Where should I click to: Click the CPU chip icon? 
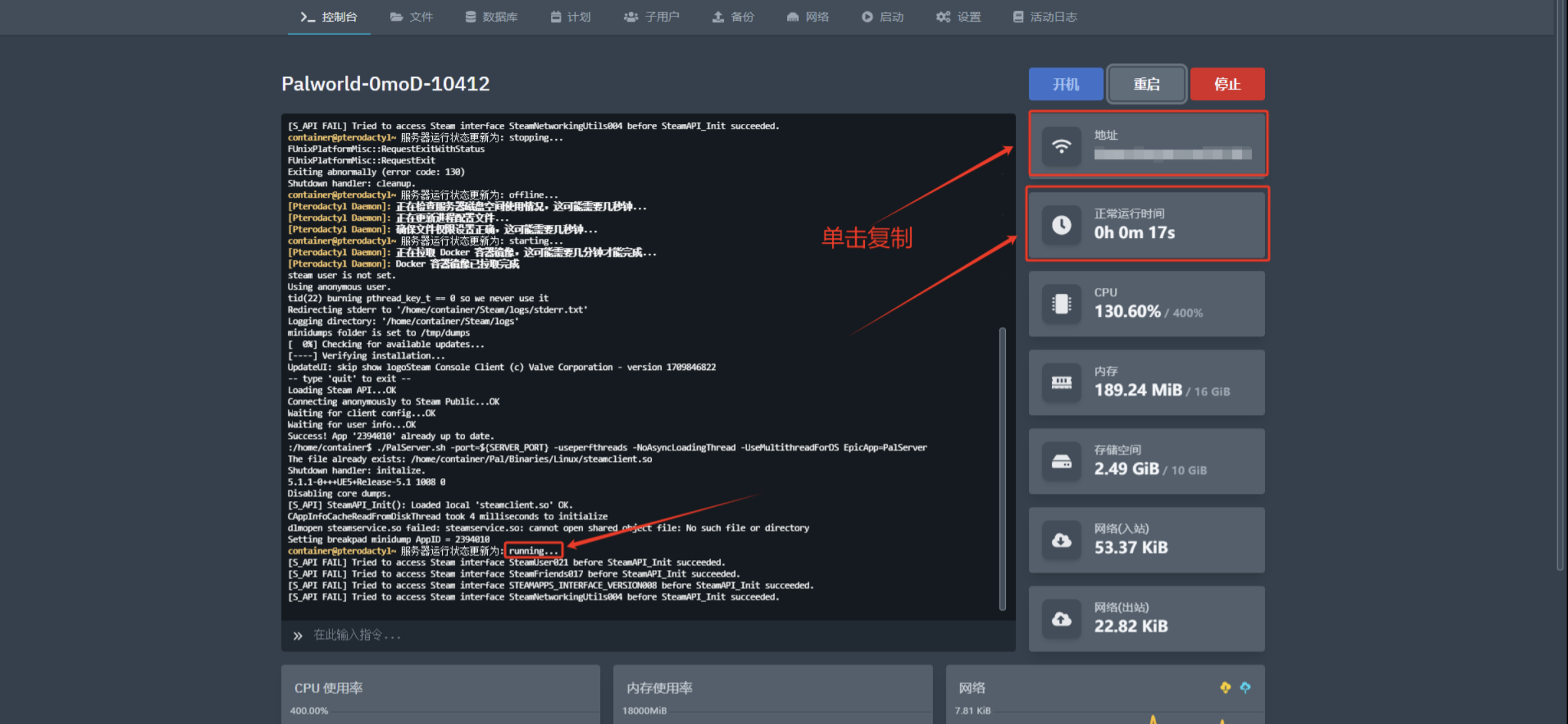coord(1062,304)
